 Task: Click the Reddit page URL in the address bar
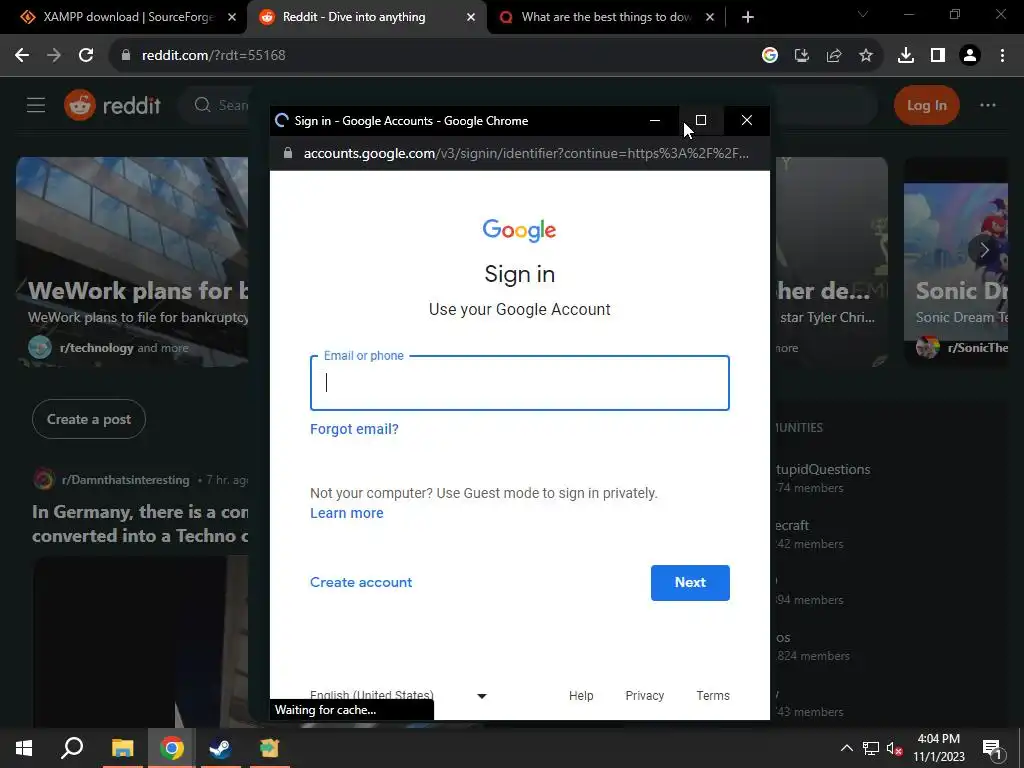[214, 56]
